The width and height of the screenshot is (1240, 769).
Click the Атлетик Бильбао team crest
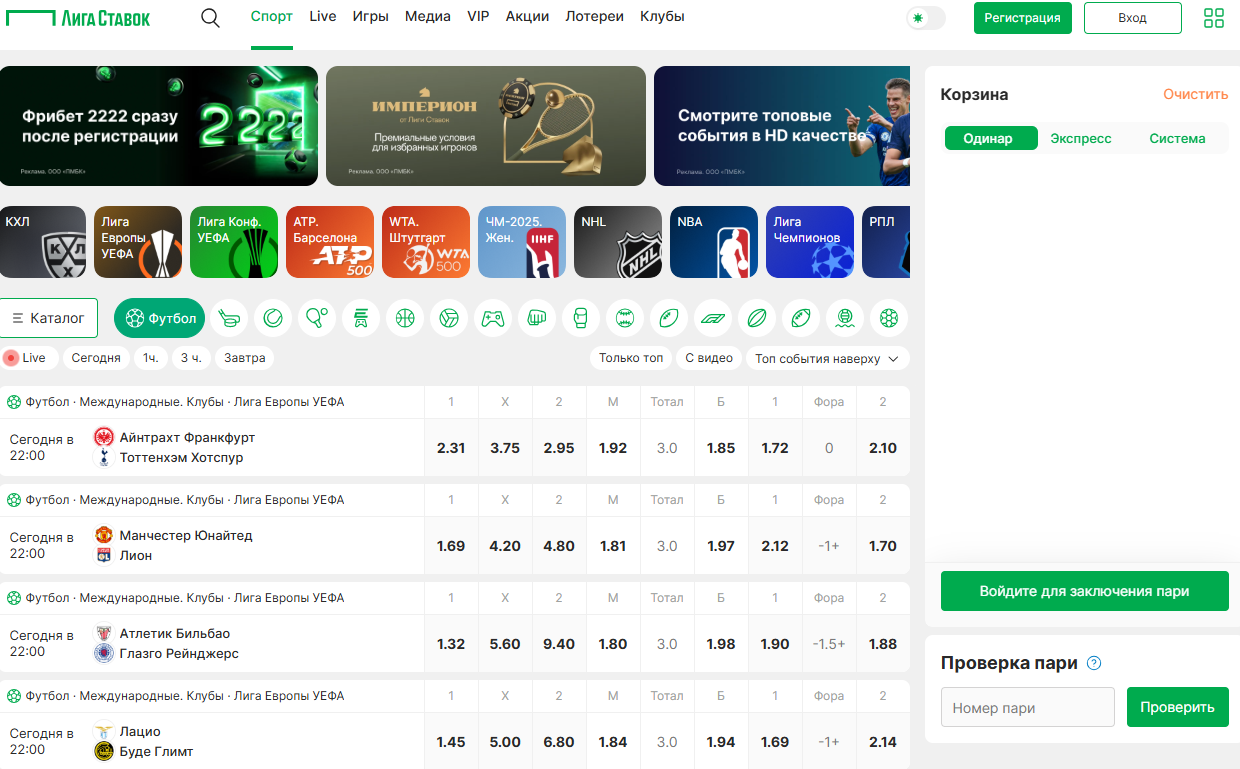coord(104,633)
